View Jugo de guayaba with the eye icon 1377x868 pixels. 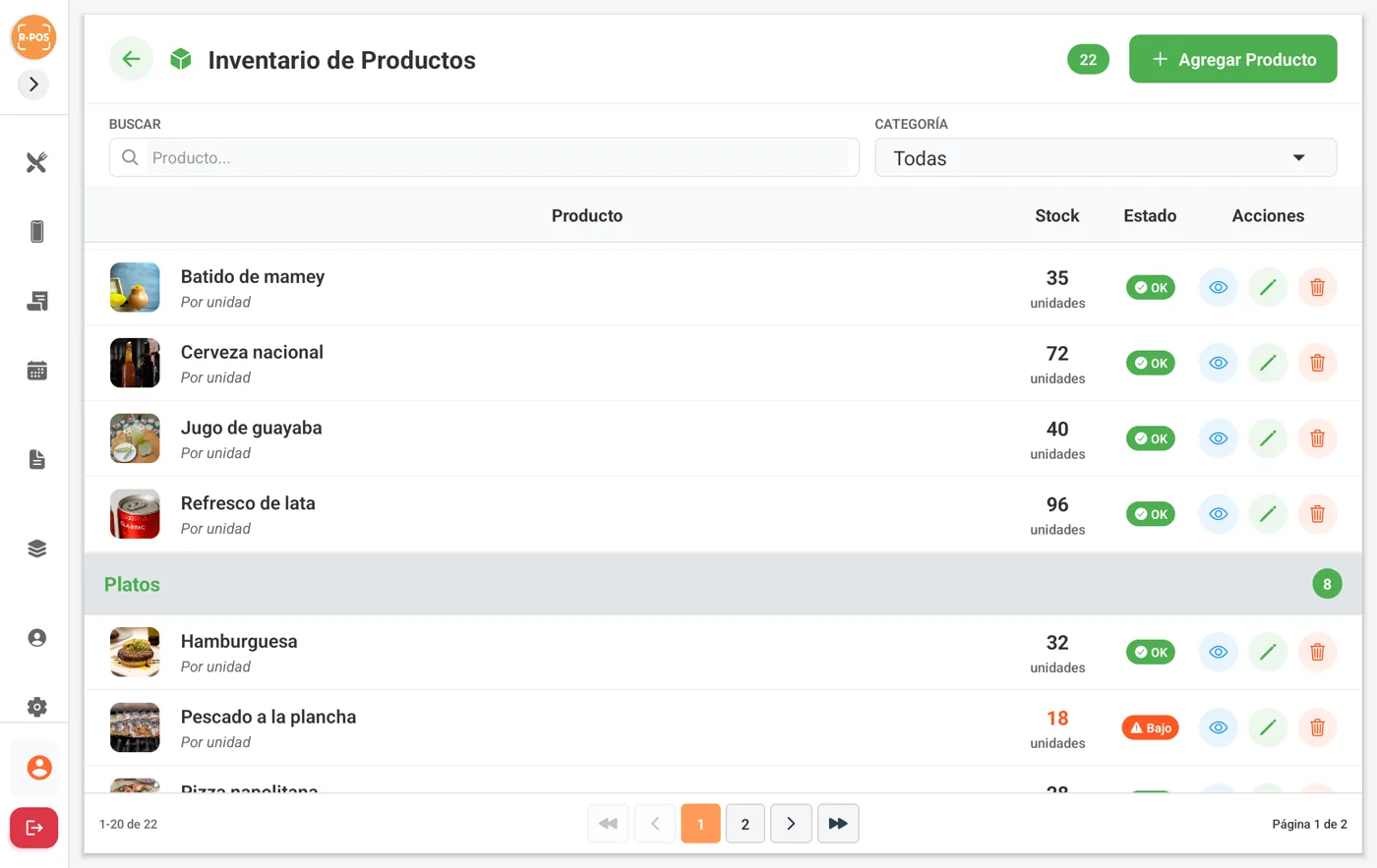pos(1218,438)
